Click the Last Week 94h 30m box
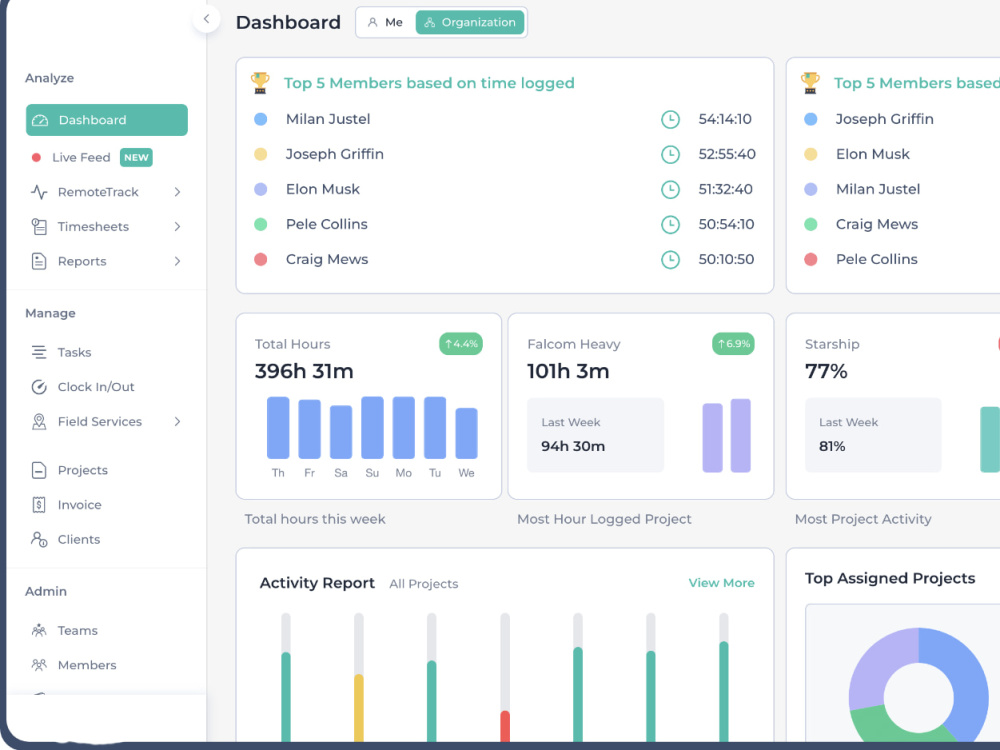Screen dimensions: 1000x750 [x=595, y=435]
